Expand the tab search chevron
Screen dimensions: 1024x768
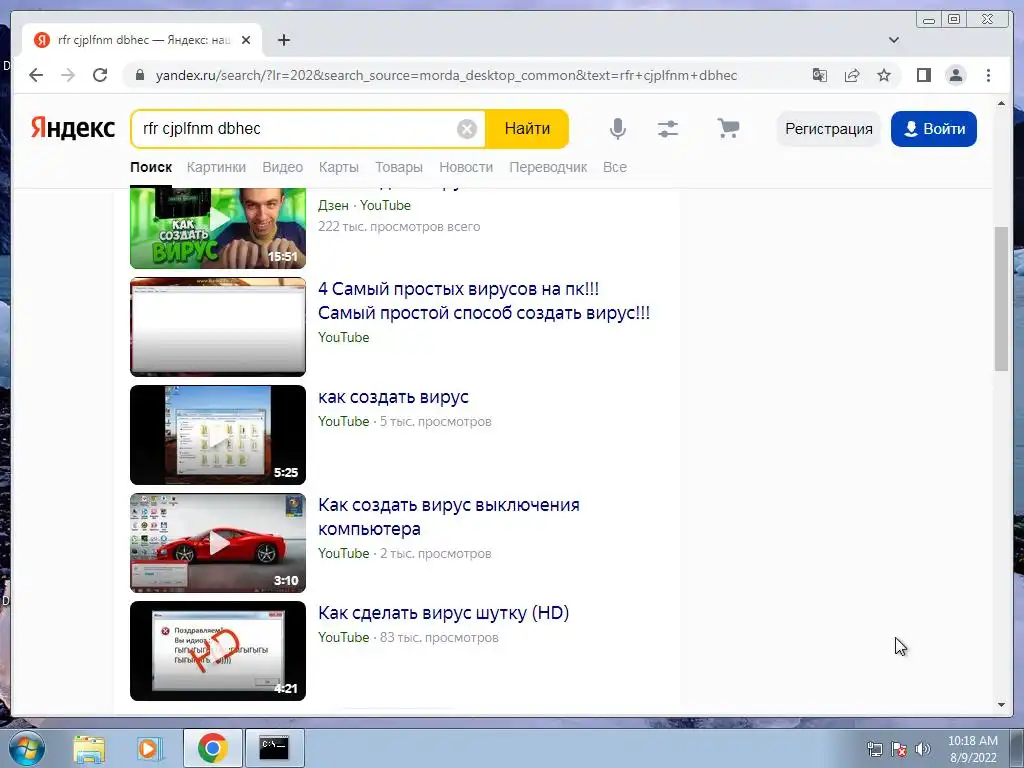[x=893, y=40]
